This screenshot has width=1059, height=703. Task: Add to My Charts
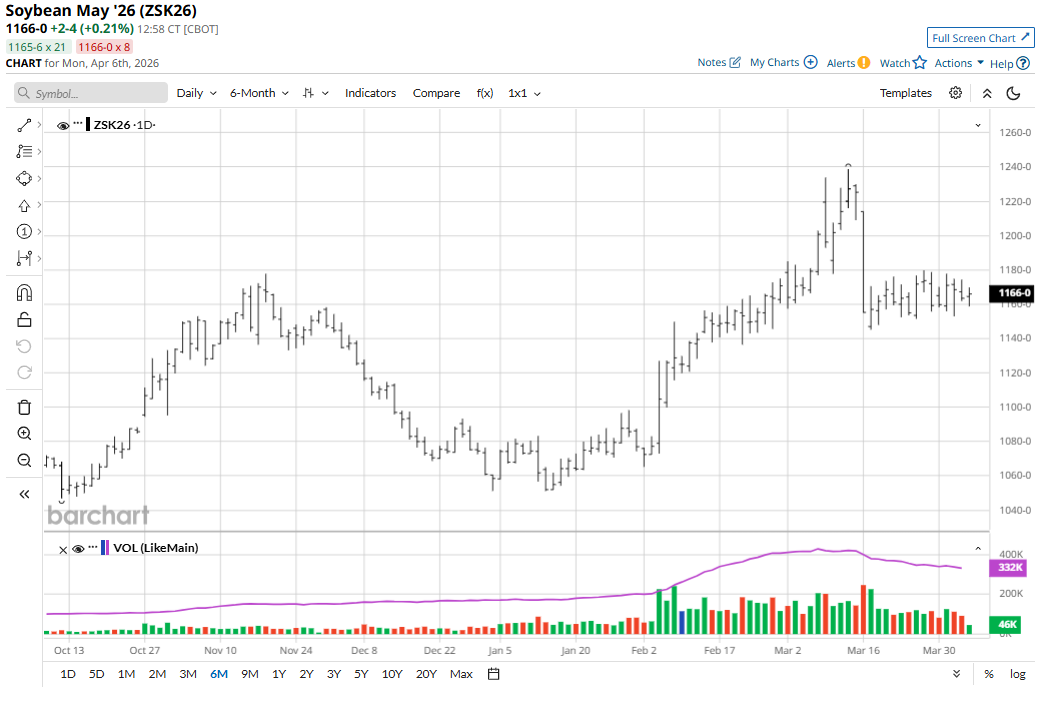click(783, 62)
